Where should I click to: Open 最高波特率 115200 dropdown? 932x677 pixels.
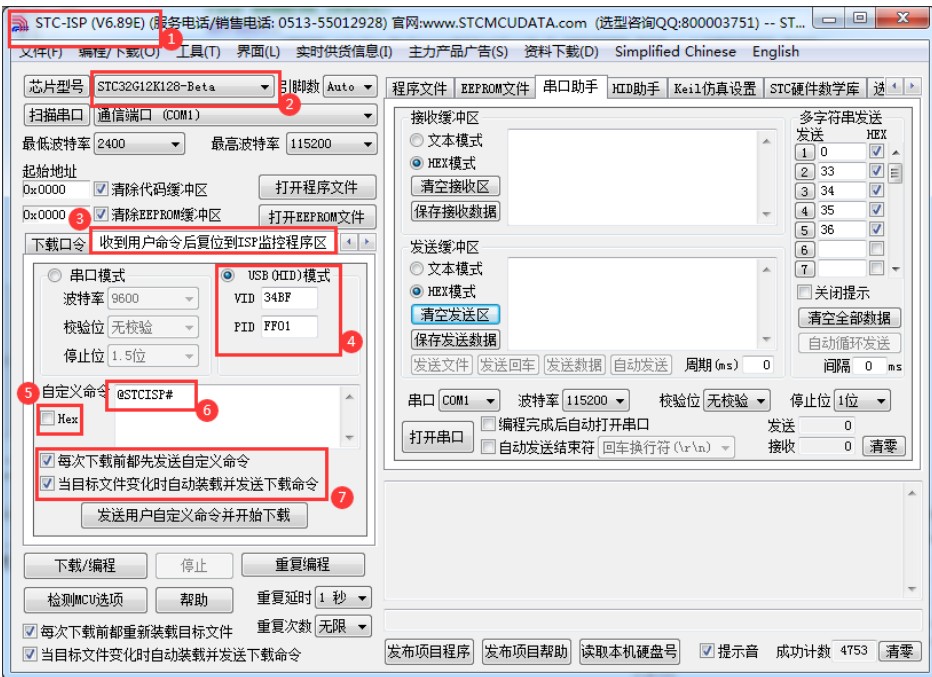click(x=332, y=143)
